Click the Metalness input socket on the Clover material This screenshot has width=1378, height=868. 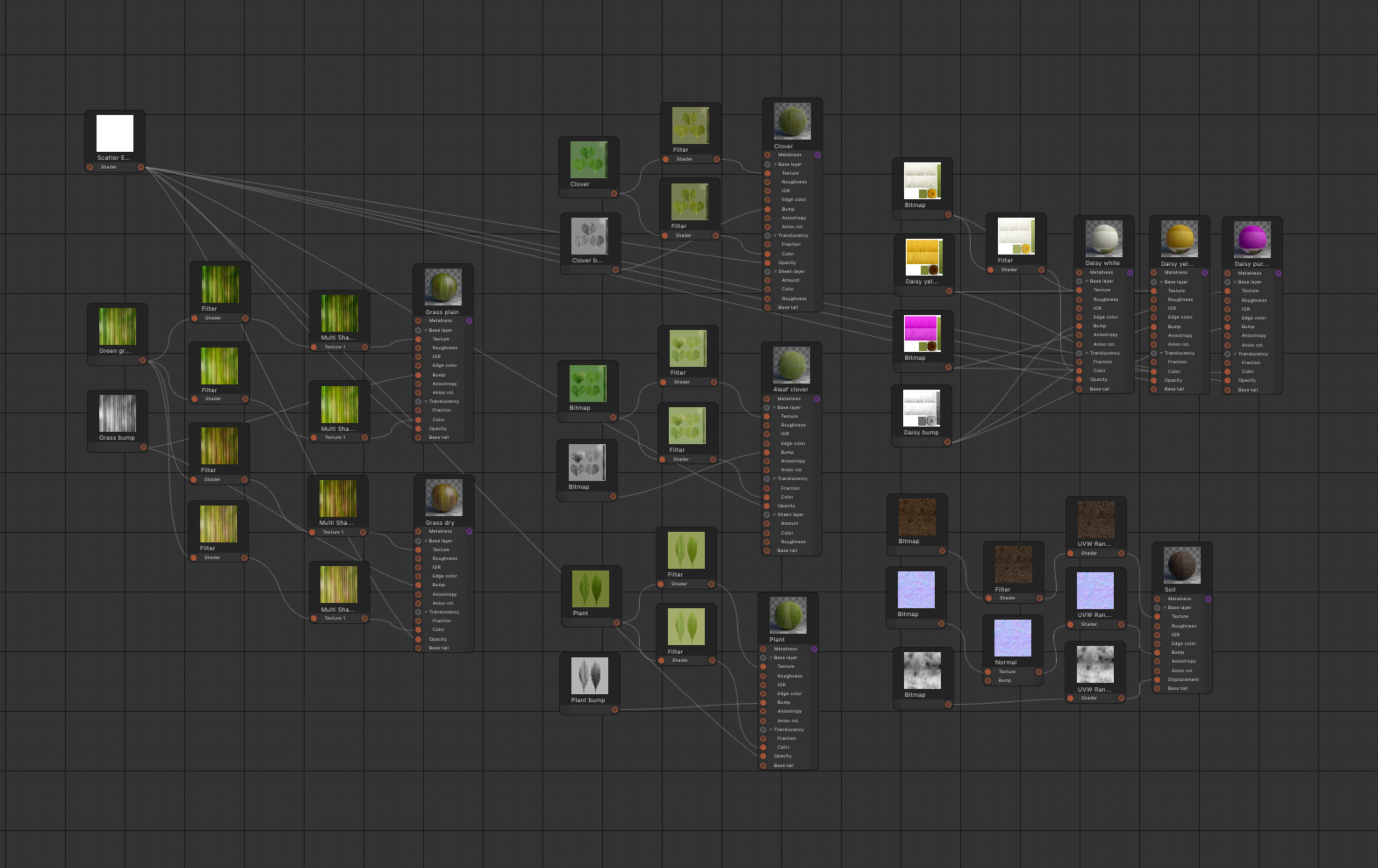pyautogui.click(x=768, y=155)
